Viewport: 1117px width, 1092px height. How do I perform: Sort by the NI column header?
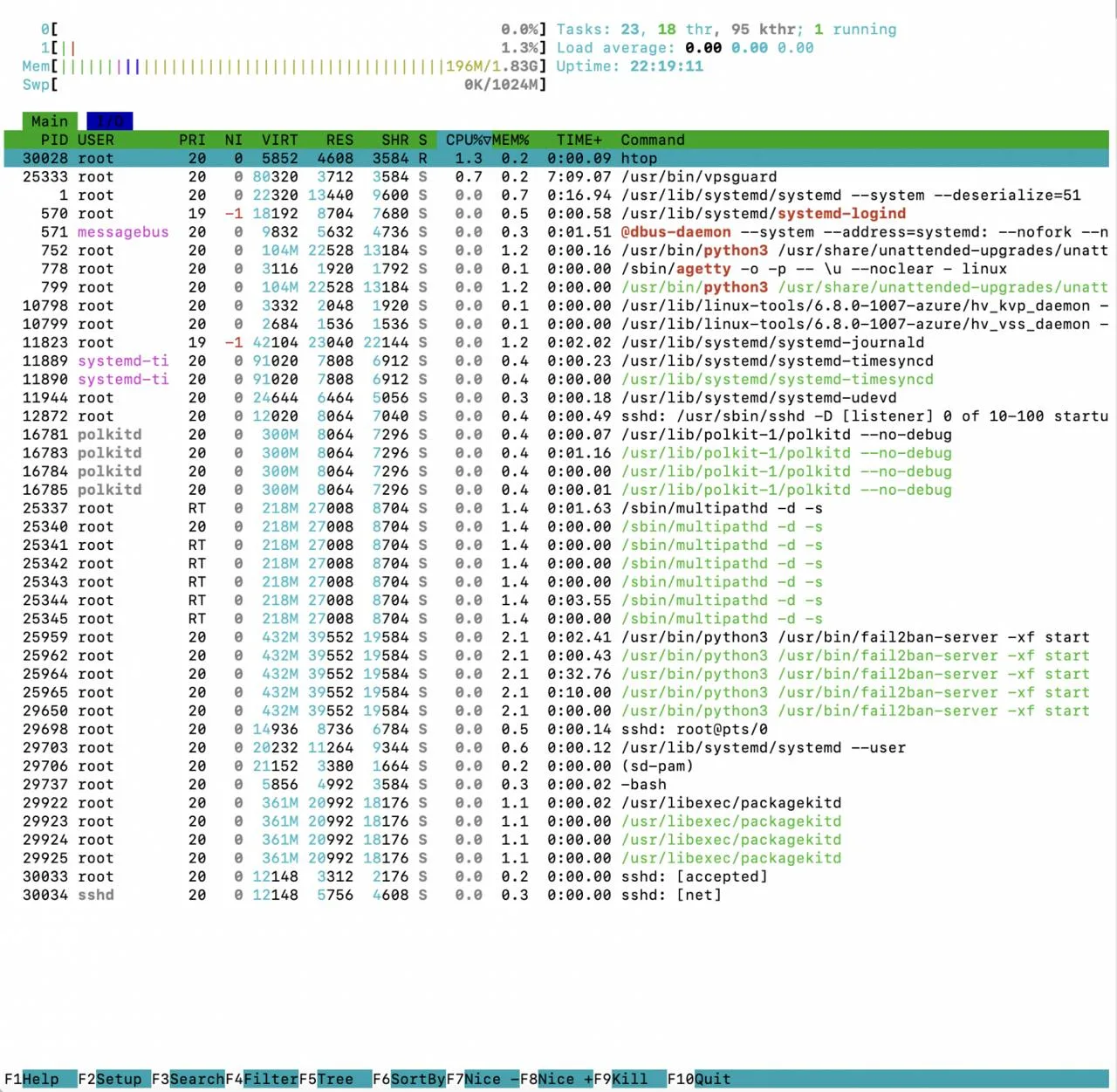[x=234, y=140]
